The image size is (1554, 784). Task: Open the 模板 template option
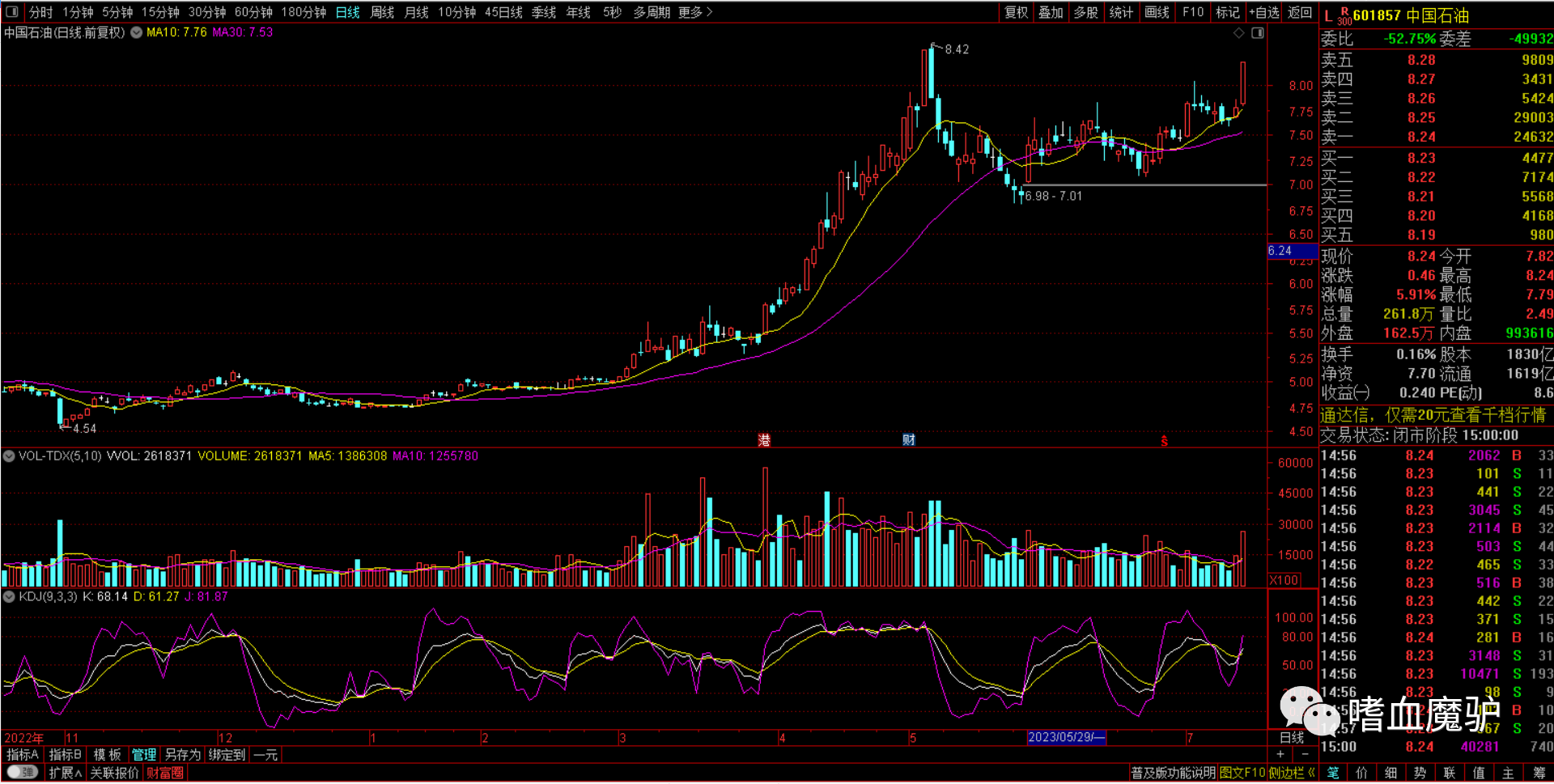click(107, 755)
